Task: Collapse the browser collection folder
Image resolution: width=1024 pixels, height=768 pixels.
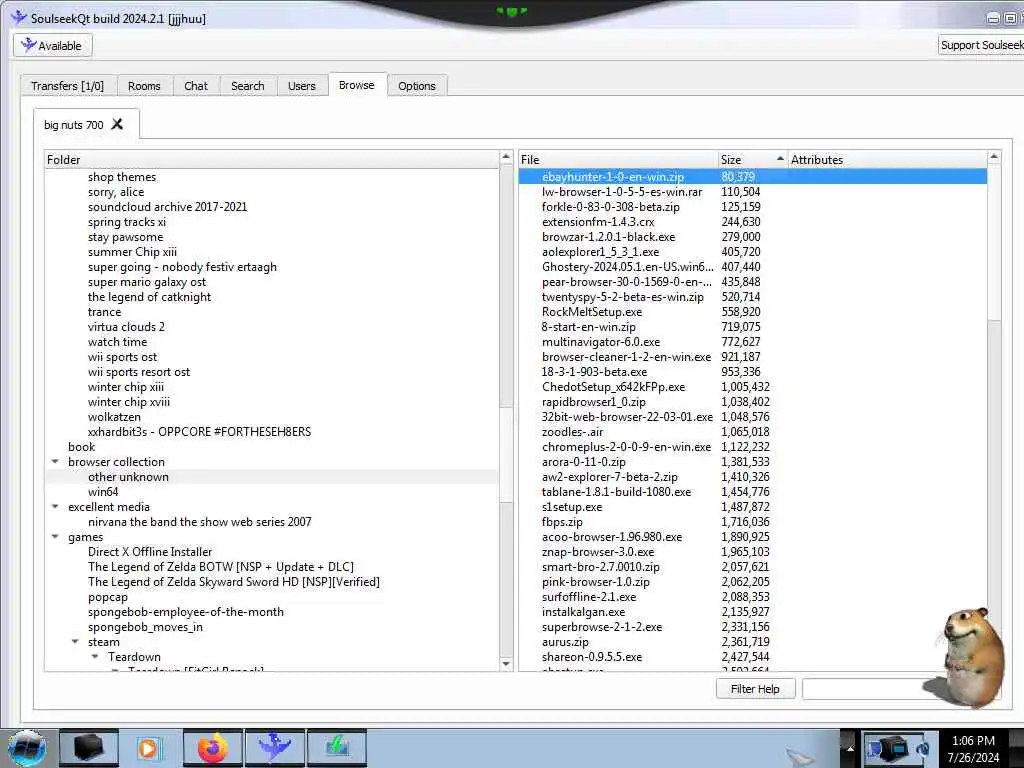Action: click(x=56, y=462)
